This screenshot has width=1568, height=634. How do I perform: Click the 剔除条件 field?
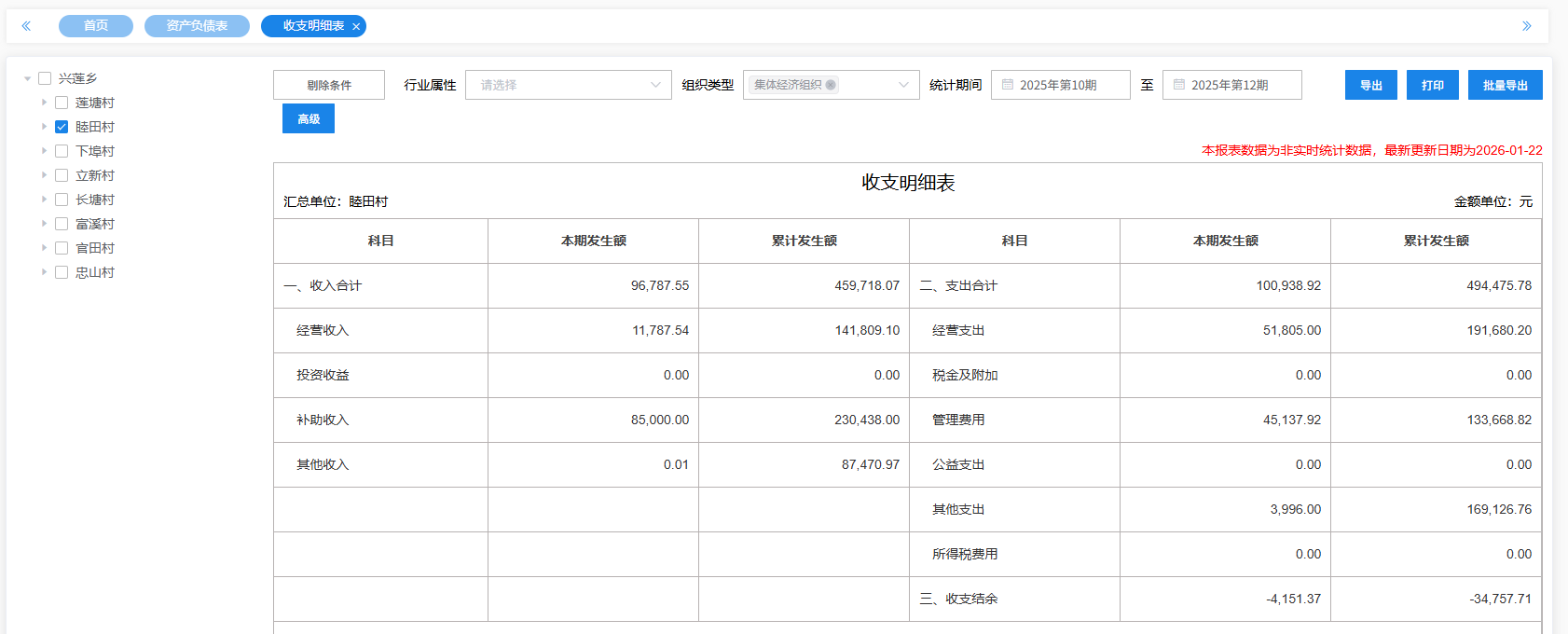tap(329, 85)
